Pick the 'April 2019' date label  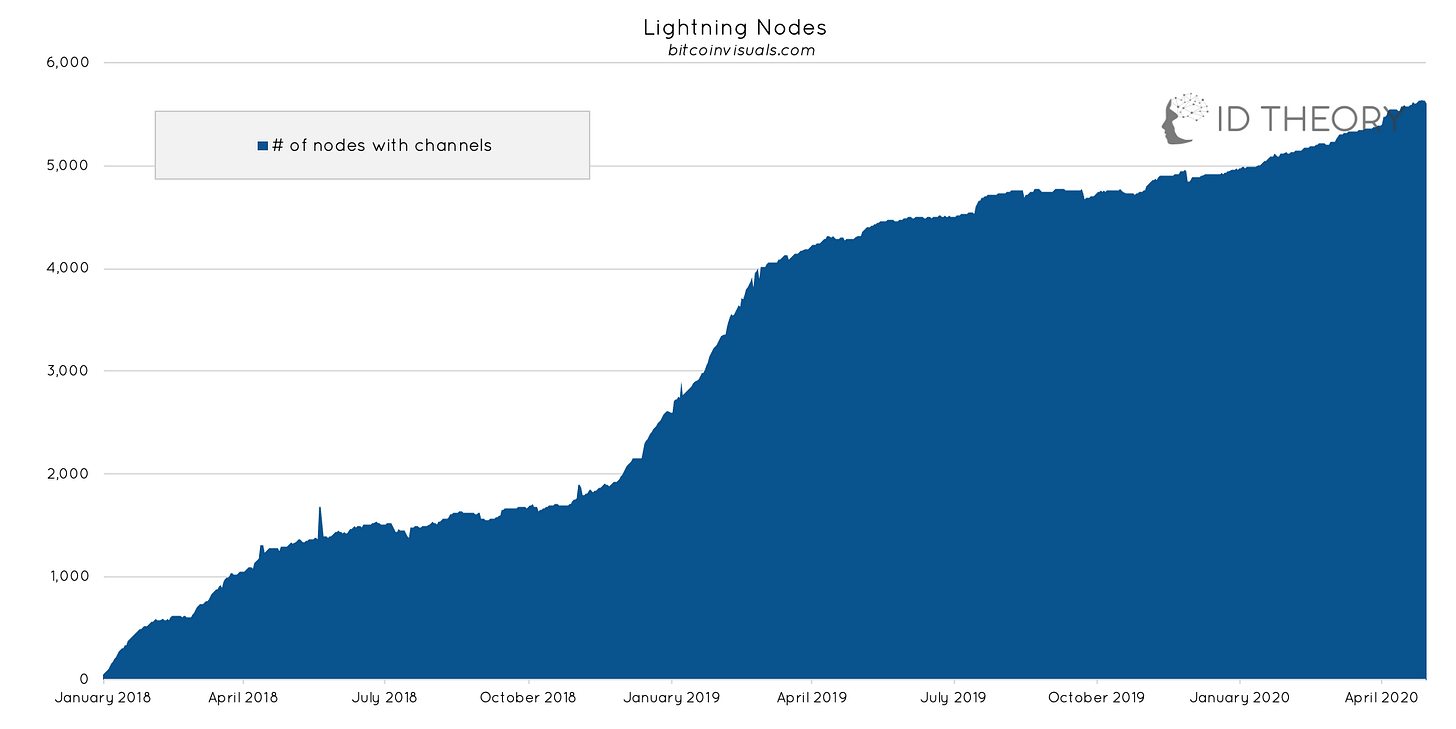[x=812, y=697]
